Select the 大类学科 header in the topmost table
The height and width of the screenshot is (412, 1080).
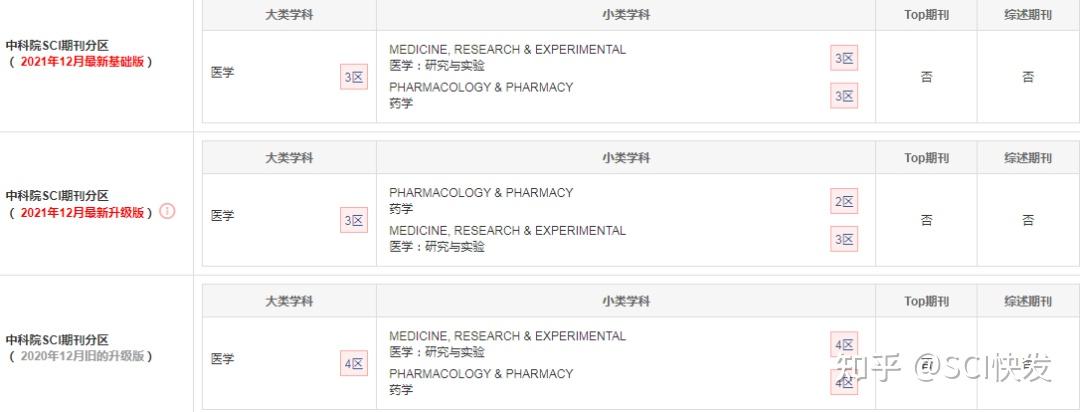coord(289,15)
